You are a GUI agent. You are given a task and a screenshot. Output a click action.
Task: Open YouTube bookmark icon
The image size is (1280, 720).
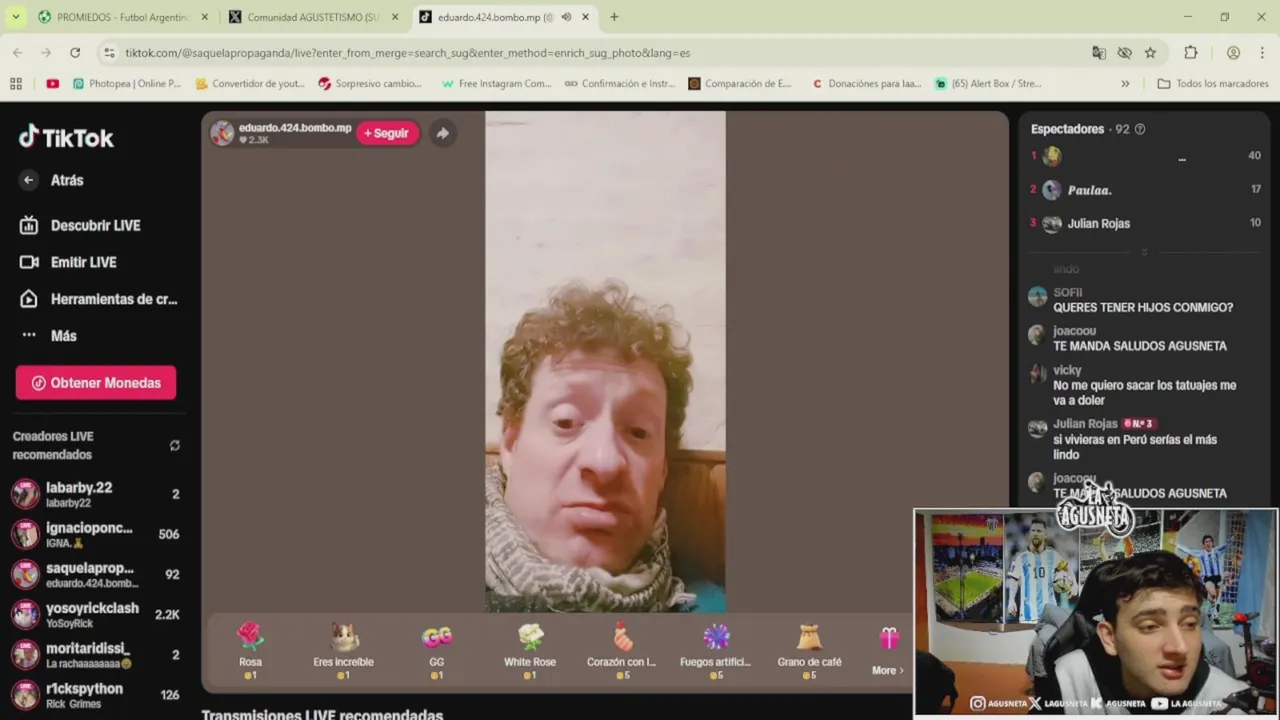click(52, 84)
